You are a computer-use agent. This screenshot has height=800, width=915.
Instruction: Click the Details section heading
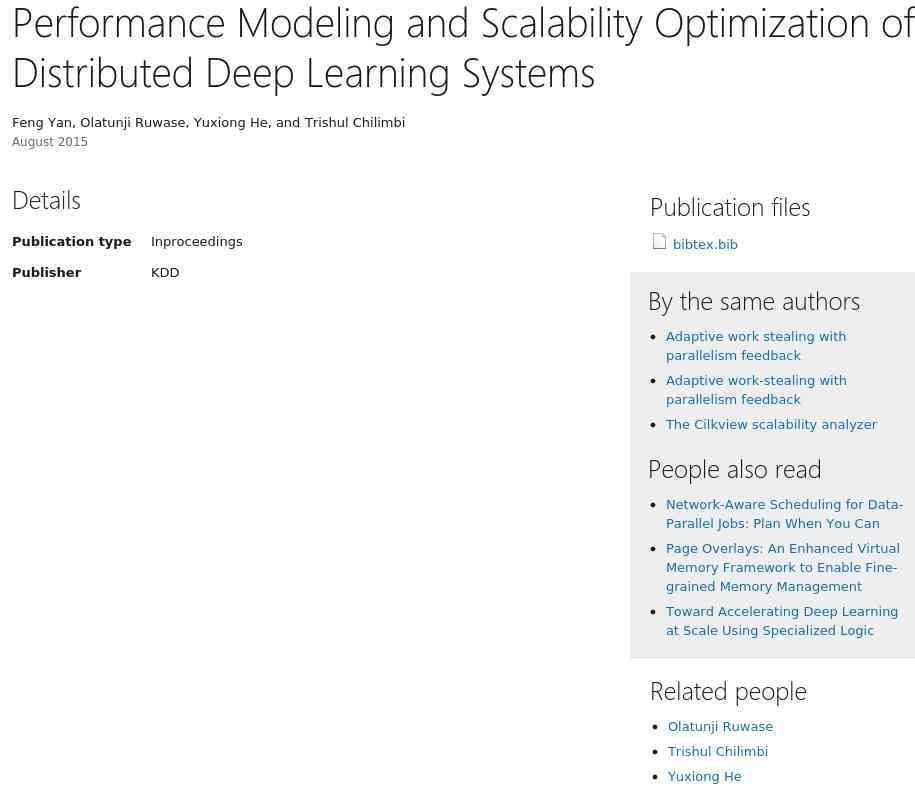tap(46, 201)
